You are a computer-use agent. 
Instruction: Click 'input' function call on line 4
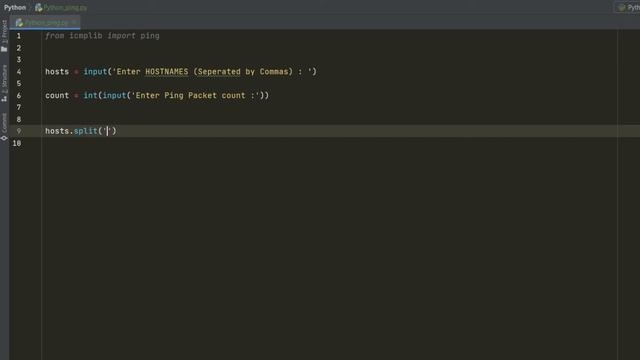click(x=95, y=72)
